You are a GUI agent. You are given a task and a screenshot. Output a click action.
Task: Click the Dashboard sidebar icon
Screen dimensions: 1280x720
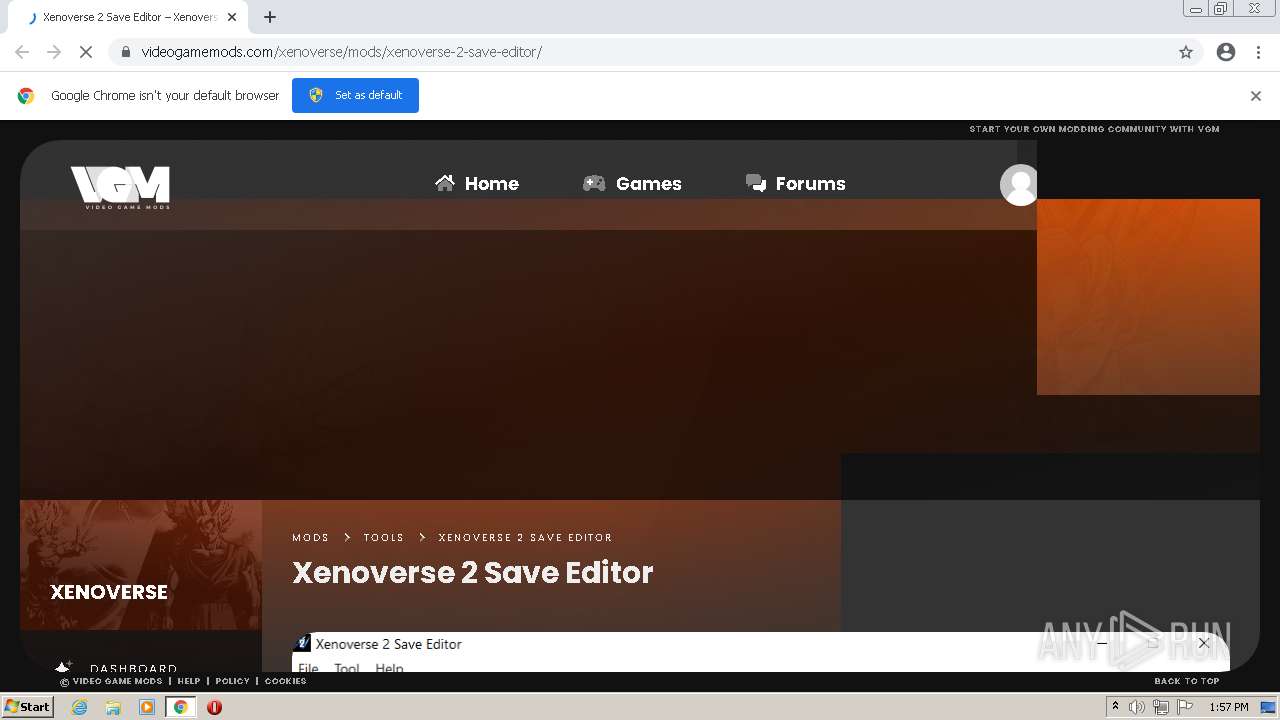(64, 667)
